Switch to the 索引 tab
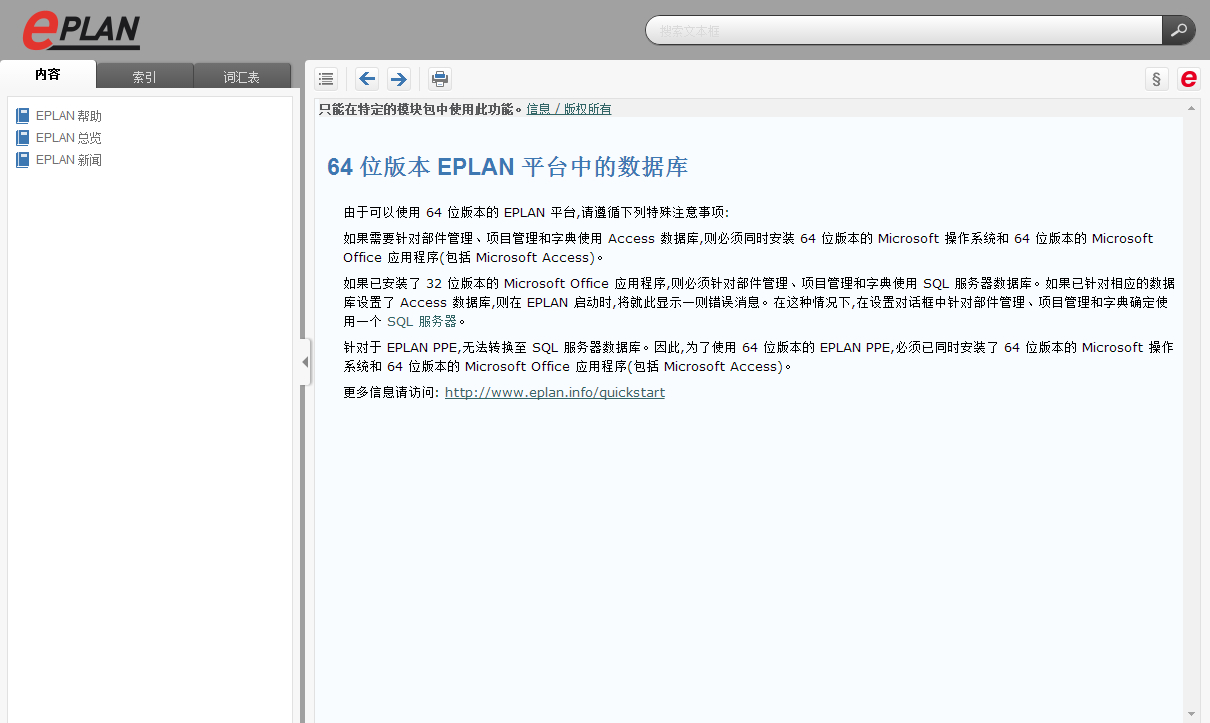Image resolution: width=1210 pixels, height=723 pixels. point(145,76)
